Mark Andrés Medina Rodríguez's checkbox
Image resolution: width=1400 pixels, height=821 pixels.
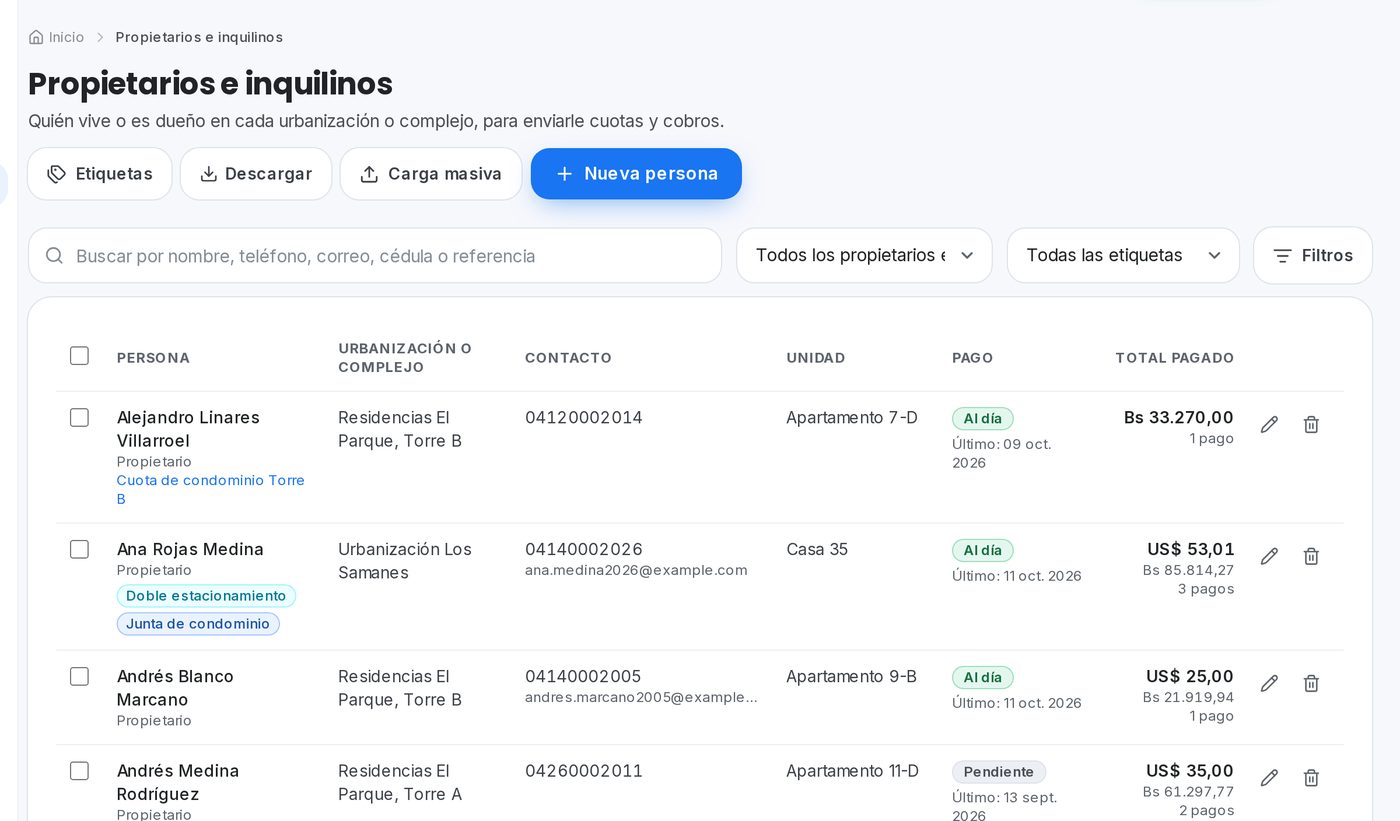pyautogui.click(x=80, y=771)
